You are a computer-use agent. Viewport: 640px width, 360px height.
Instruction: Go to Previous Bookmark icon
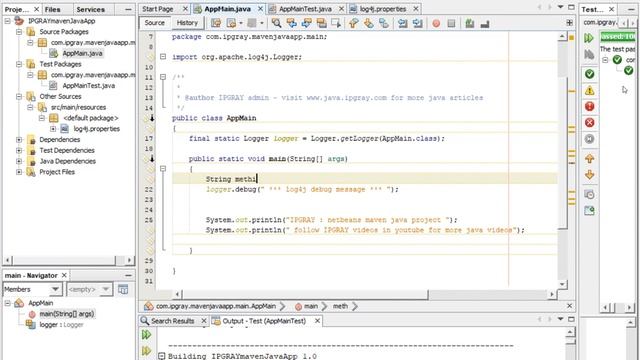click(x=353, y=23)
